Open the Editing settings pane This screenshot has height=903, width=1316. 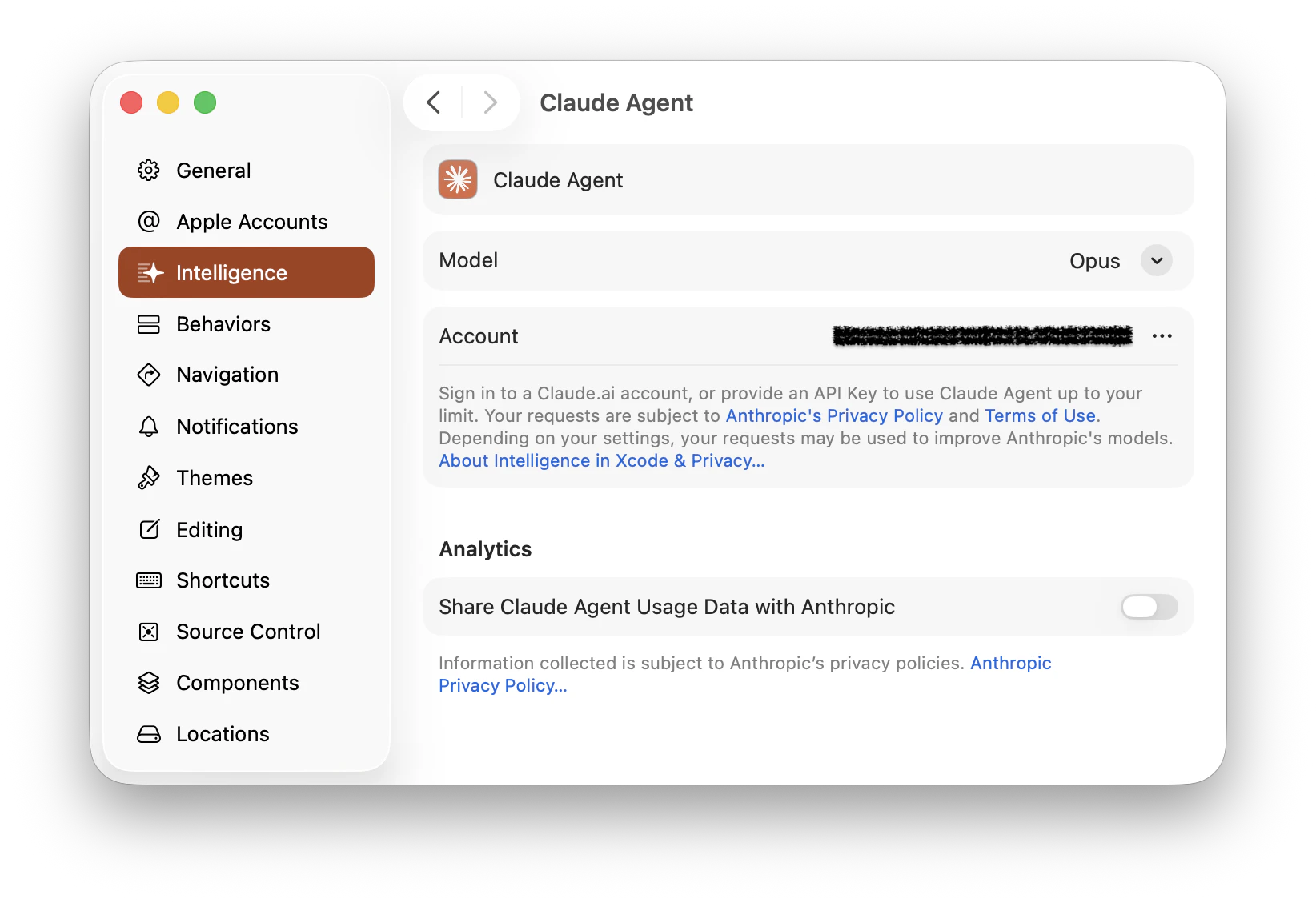point(247,529)
